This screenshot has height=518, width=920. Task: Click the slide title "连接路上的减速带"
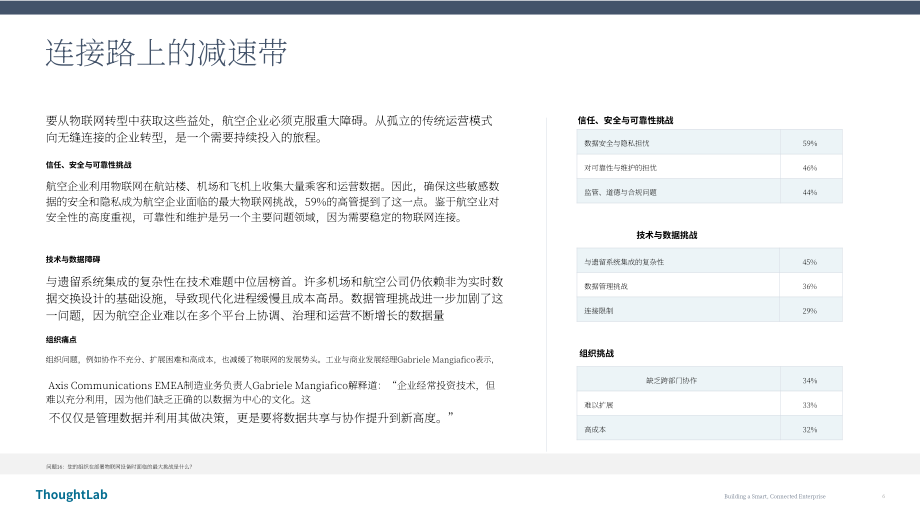[x=166, y=53]
